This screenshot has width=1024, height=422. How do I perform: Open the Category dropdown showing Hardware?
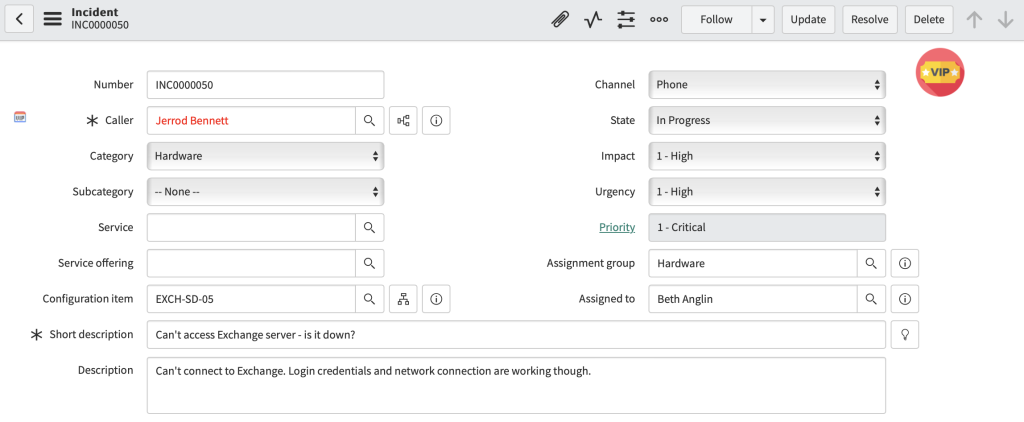(x=266, y=156)
